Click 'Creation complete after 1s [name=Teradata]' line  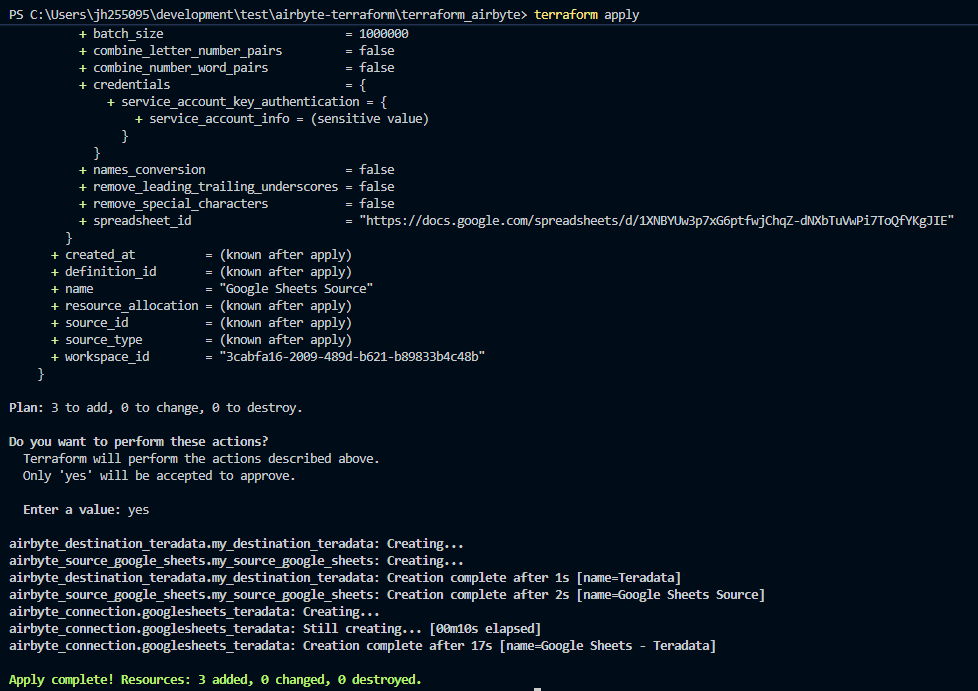pyautogui.click(x=345, y=577)
